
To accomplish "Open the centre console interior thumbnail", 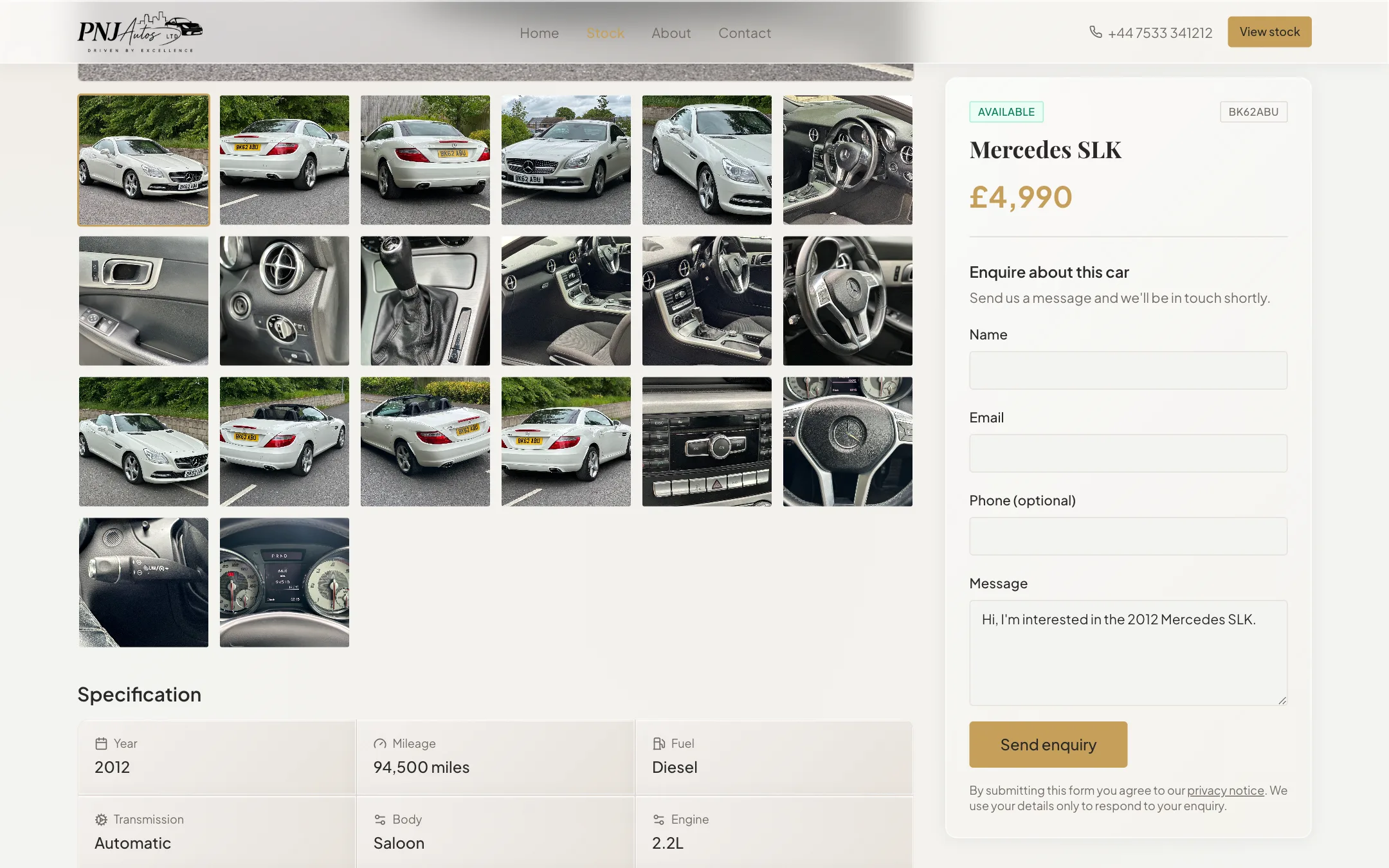I will [707, 301].
